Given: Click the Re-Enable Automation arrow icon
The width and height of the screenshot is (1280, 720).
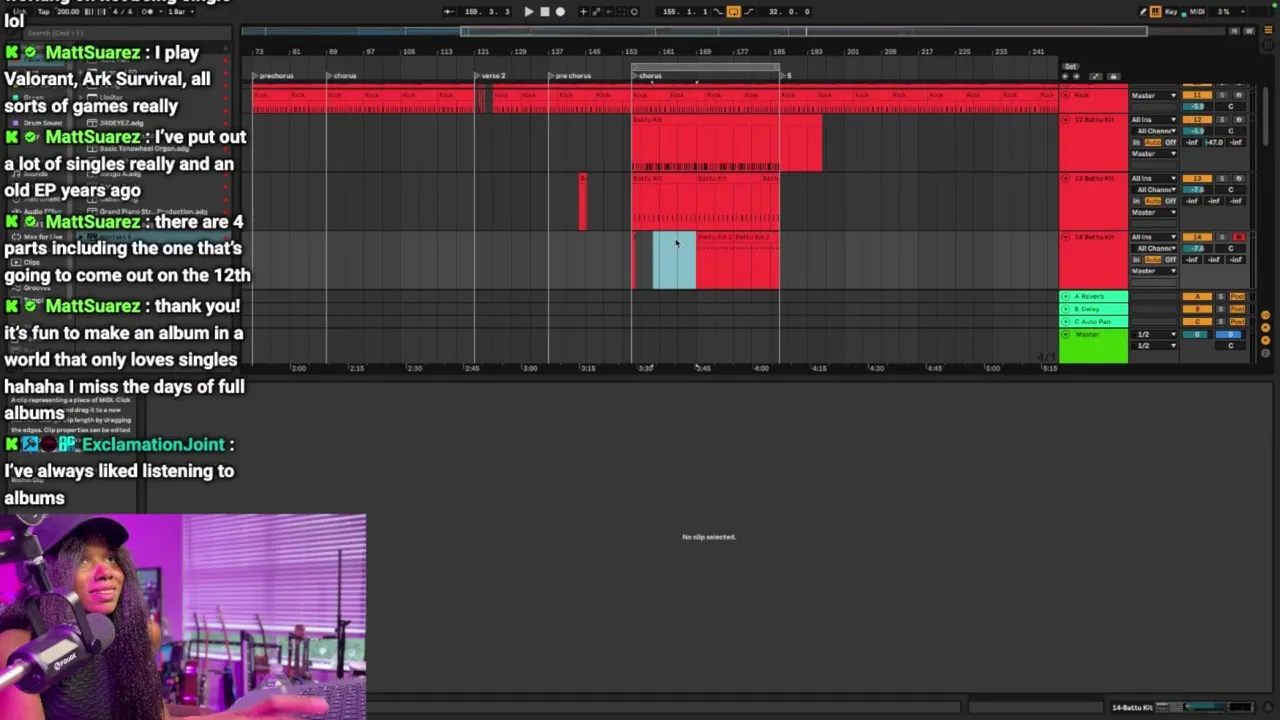Looking at the screenshot, I should (x=608, y=12).
